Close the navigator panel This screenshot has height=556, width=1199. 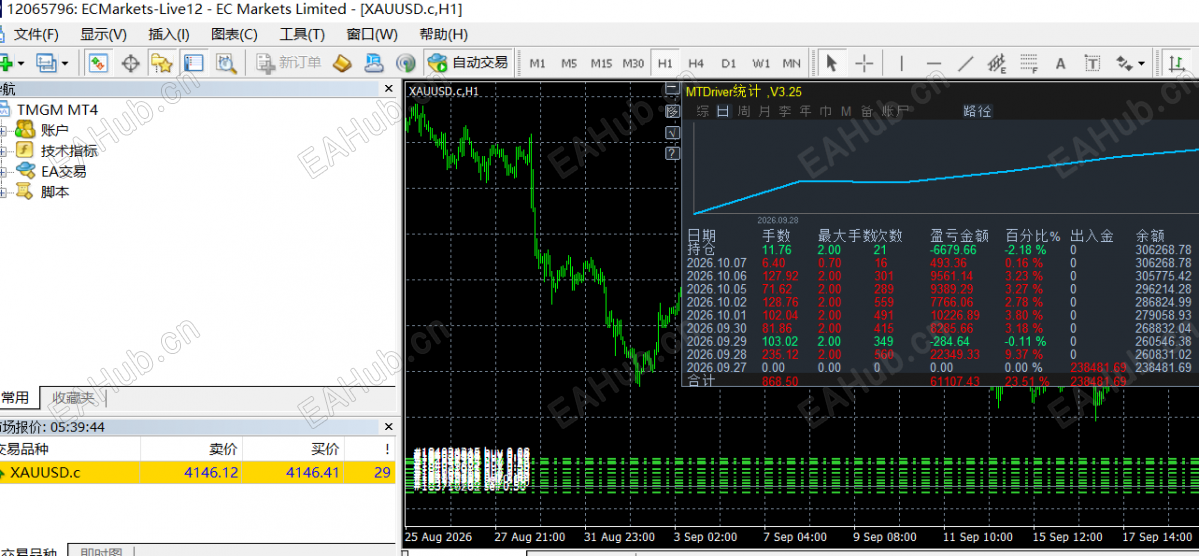coord(388,89)
